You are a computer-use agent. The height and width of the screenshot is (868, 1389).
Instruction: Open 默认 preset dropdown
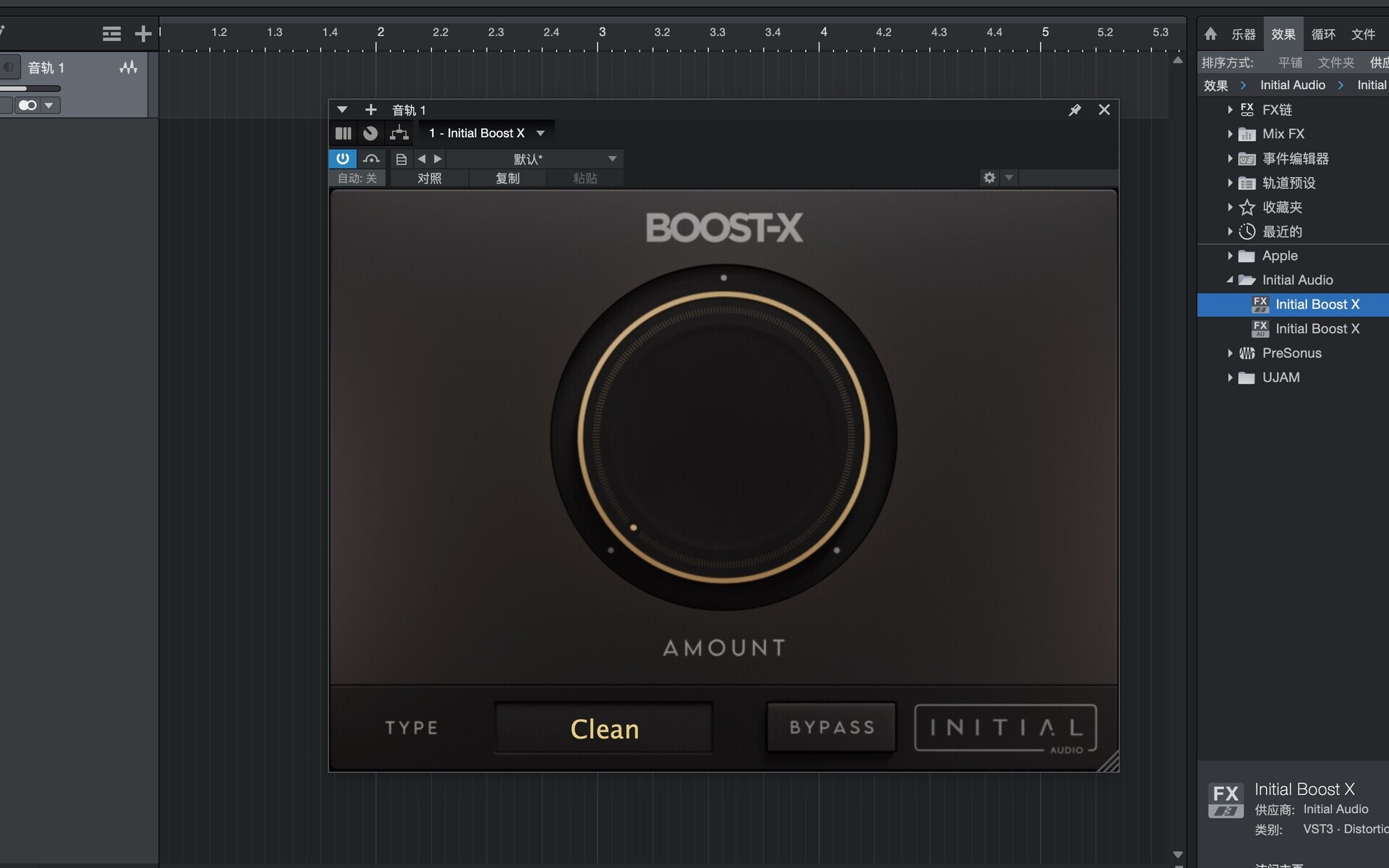[x=533, y=159]
